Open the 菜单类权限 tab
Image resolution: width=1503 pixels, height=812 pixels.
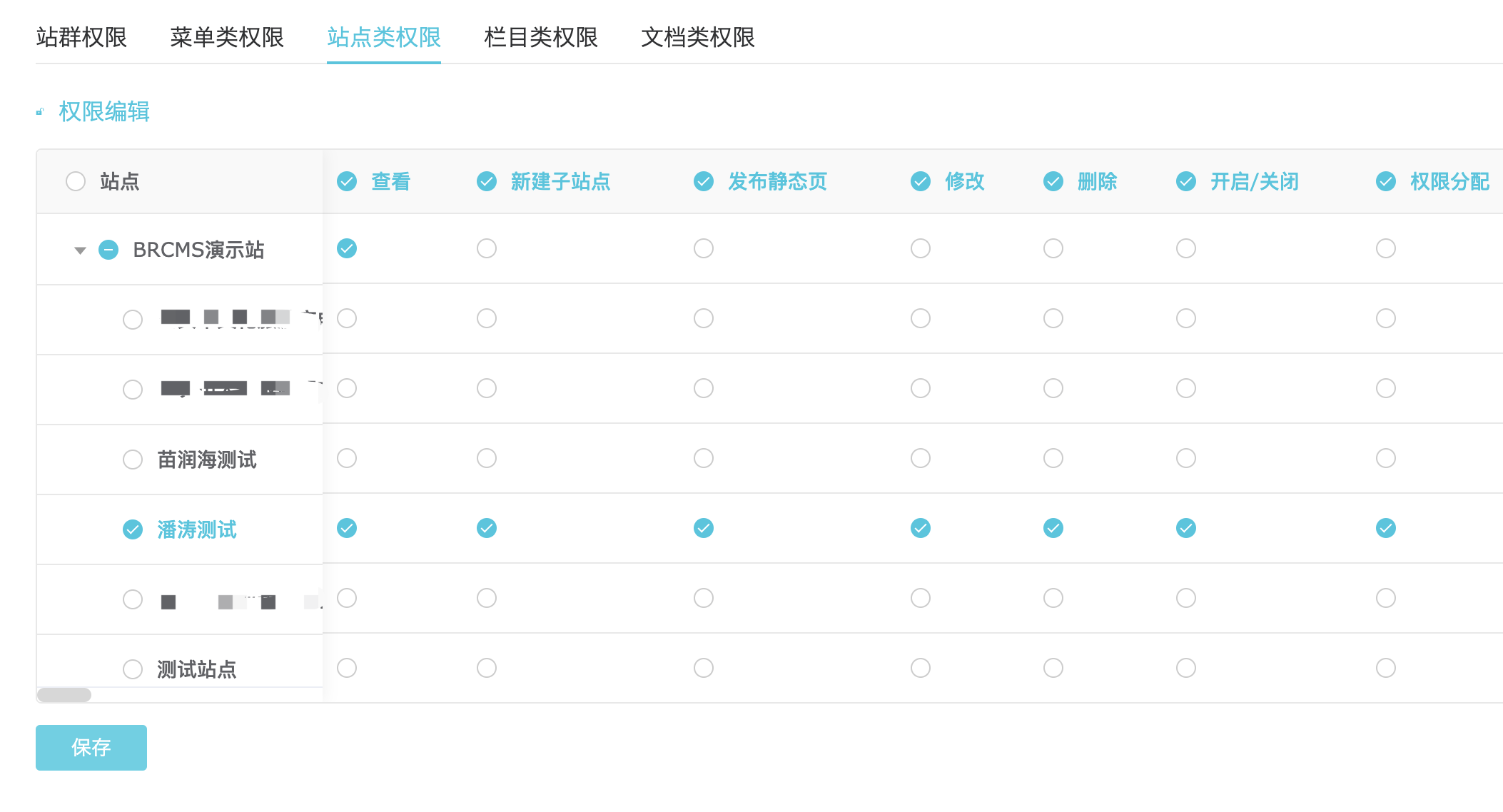click(227, 37)
